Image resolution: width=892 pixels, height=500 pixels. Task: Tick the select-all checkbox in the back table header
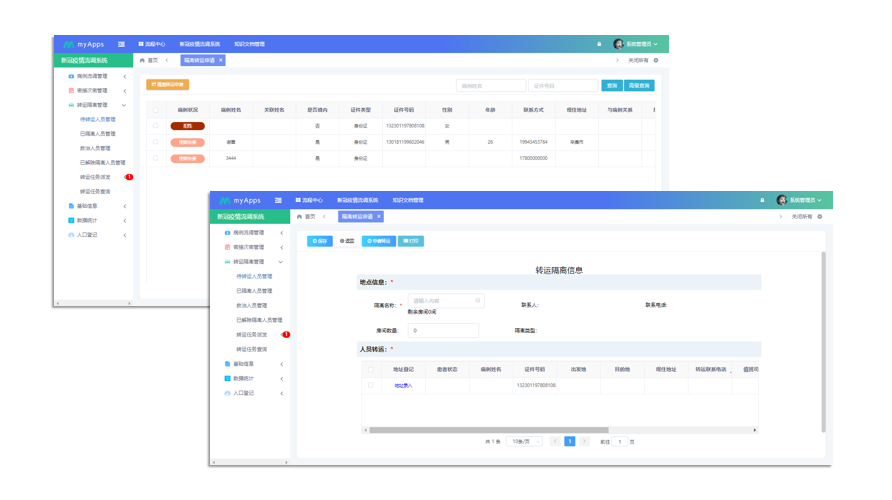(x=155, y=110)
